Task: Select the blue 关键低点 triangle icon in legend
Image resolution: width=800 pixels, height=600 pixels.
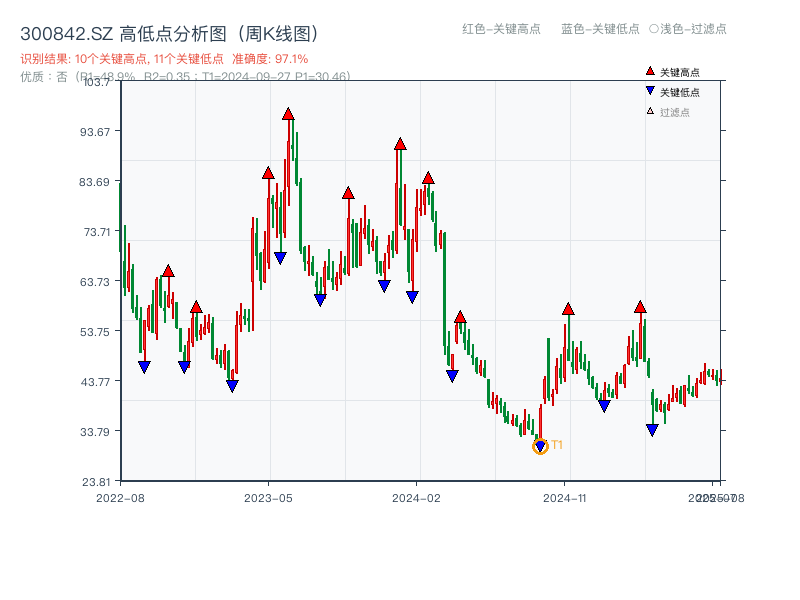Action: 648,88
